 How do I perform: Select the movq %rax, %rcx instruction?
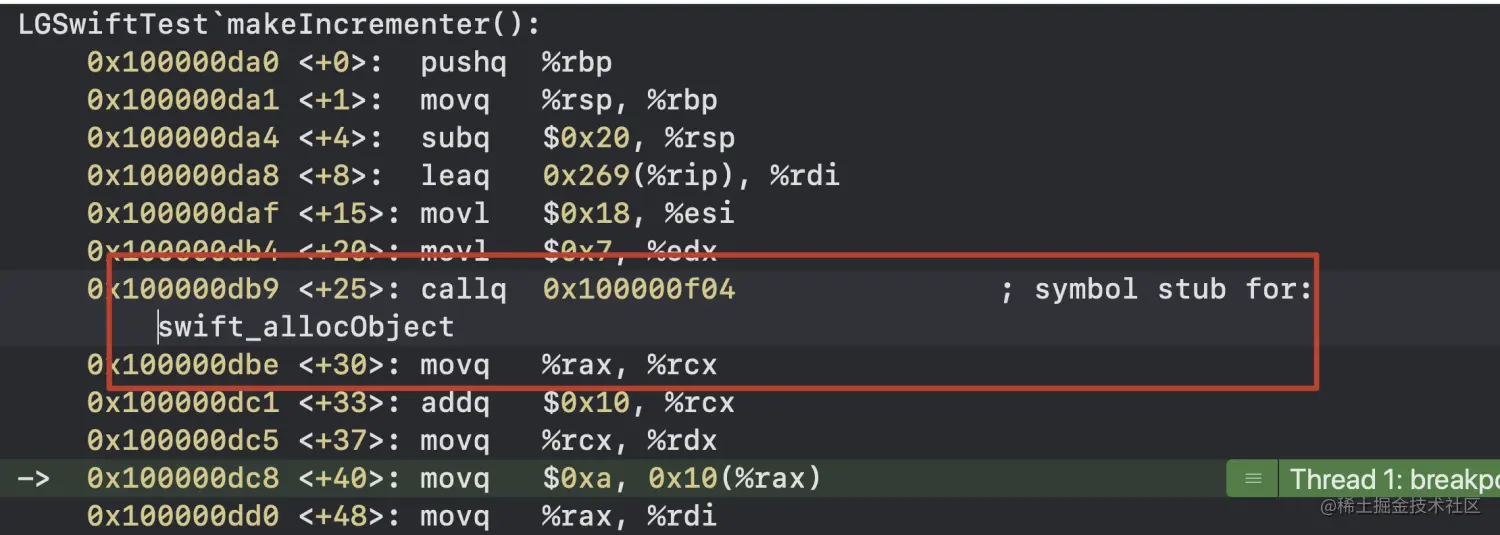click(569, 365)
